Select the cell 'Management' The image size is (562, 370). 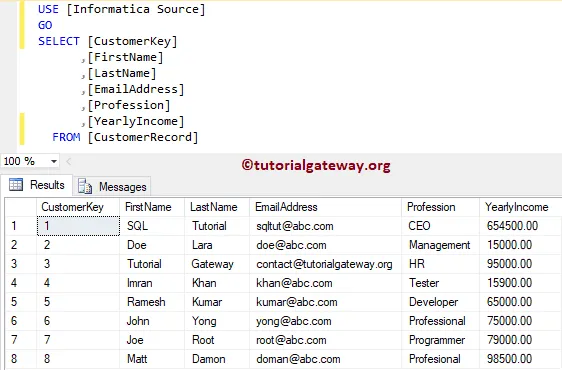(440, 245)
